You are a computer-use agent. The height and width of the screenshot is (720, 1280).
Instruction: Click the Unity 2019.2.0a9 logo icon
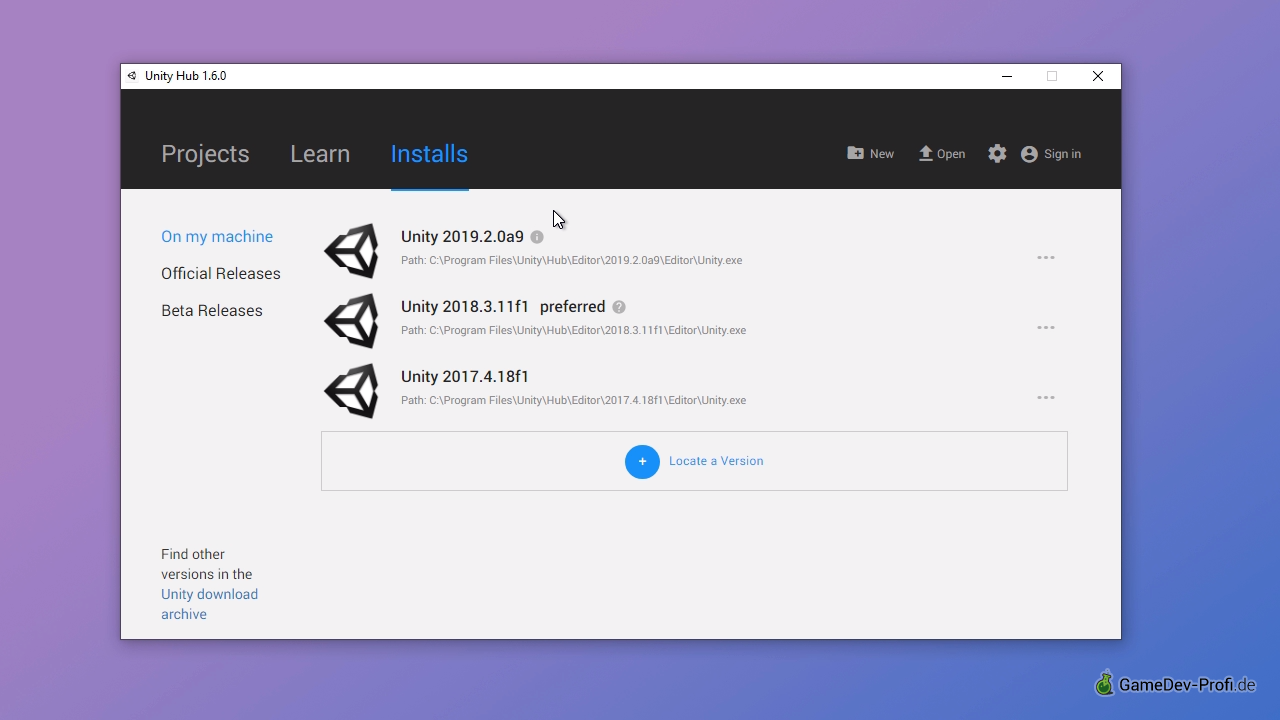(x=352, y=250)
